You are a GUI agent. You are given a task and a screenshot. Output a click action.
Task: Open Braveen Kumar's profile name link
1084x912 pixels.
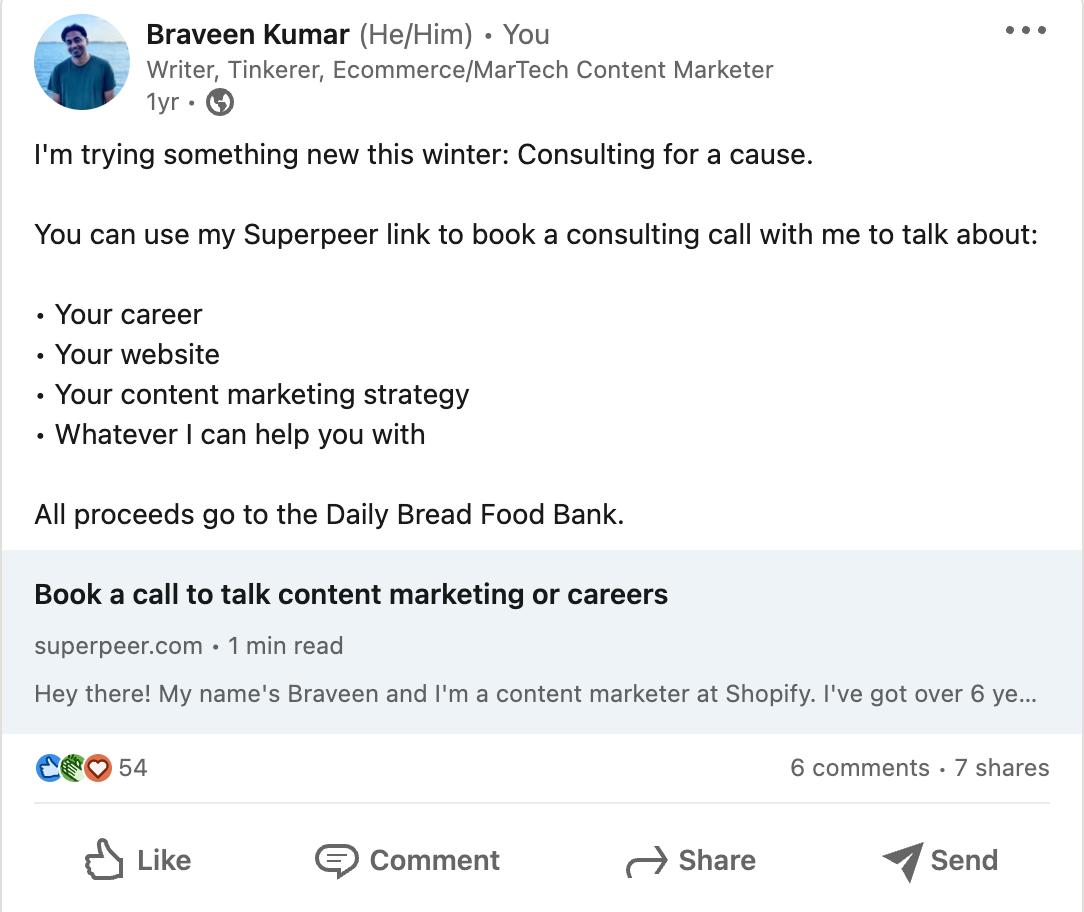tap(247, 35)
